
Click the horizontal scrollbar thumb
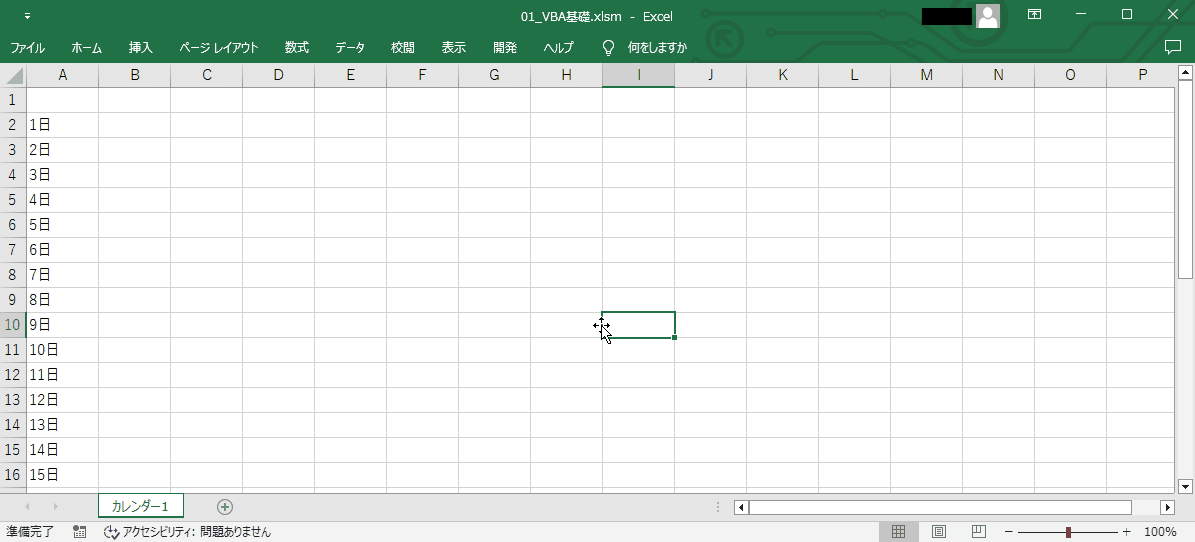(940, 507)
